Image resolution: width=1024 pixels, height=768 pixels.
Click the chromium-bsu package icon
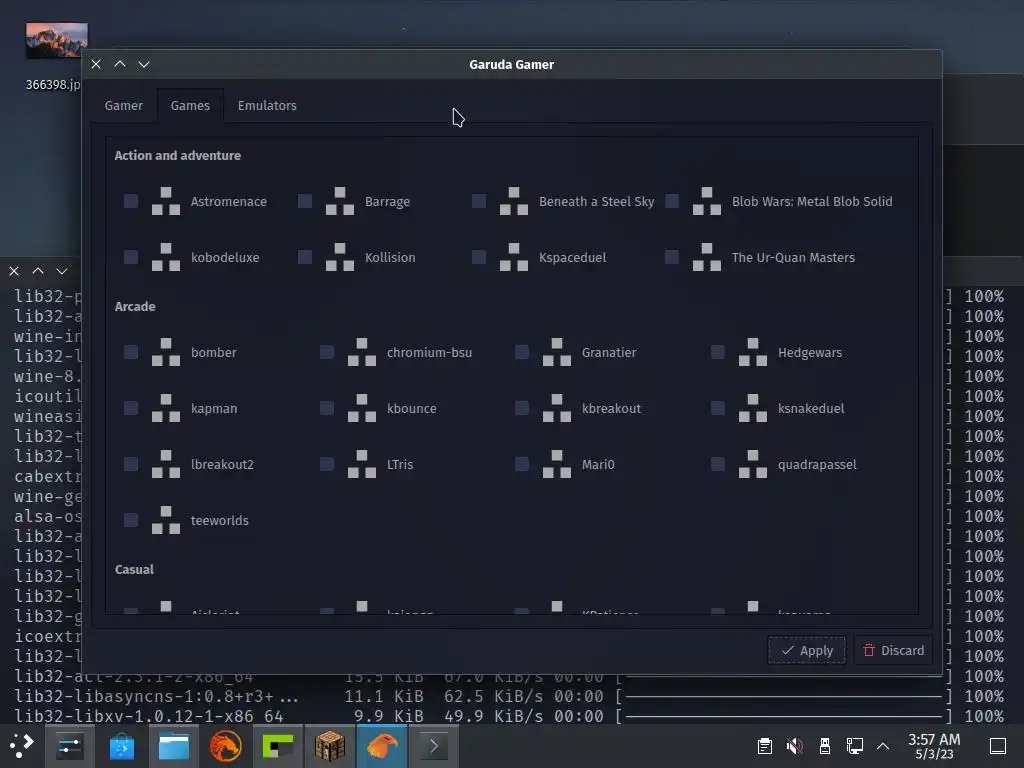click(362, 352)
